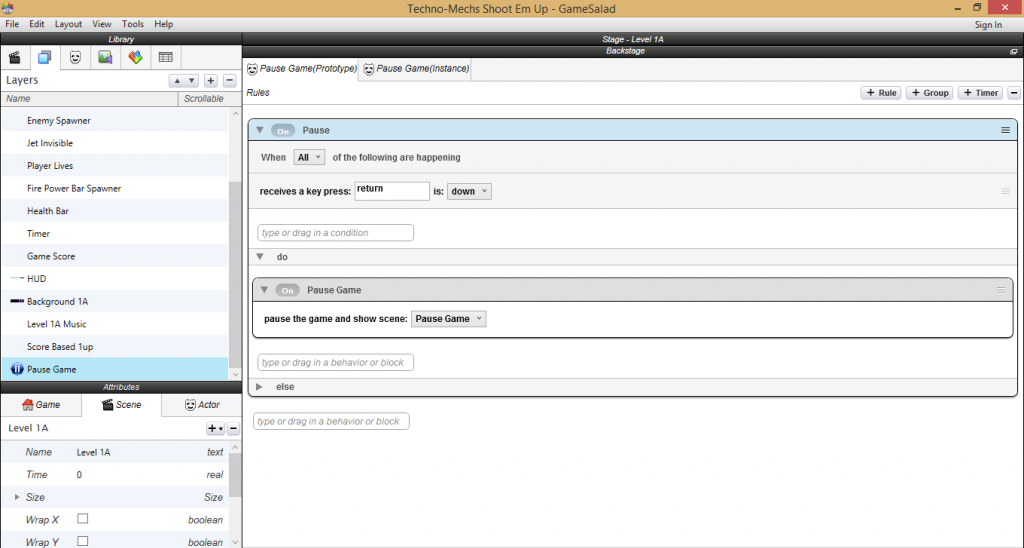Click the Attributes list vertical scrollbar
1024x548 pixels.
point(236,475)
